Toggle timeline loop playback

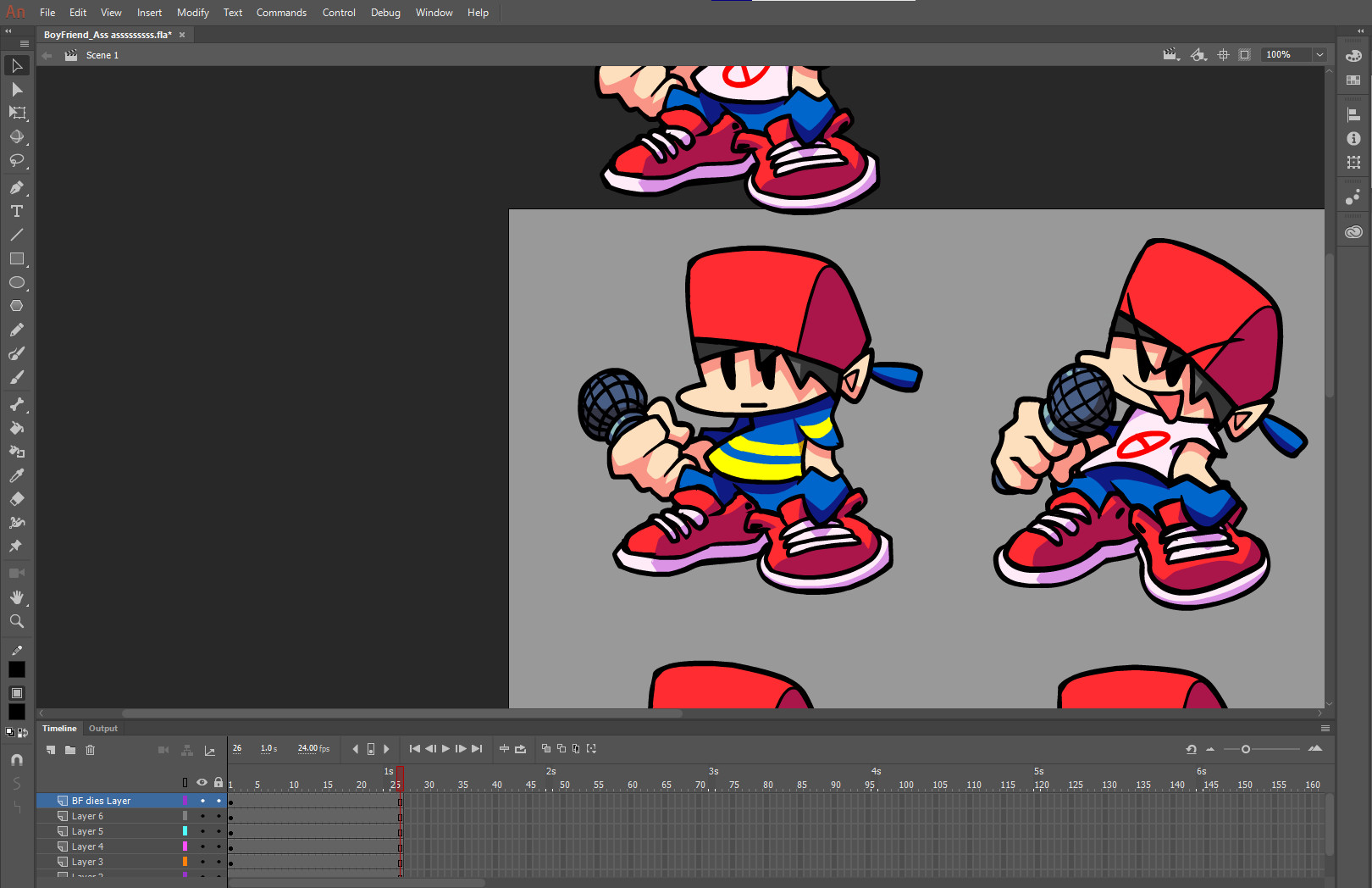520,749
